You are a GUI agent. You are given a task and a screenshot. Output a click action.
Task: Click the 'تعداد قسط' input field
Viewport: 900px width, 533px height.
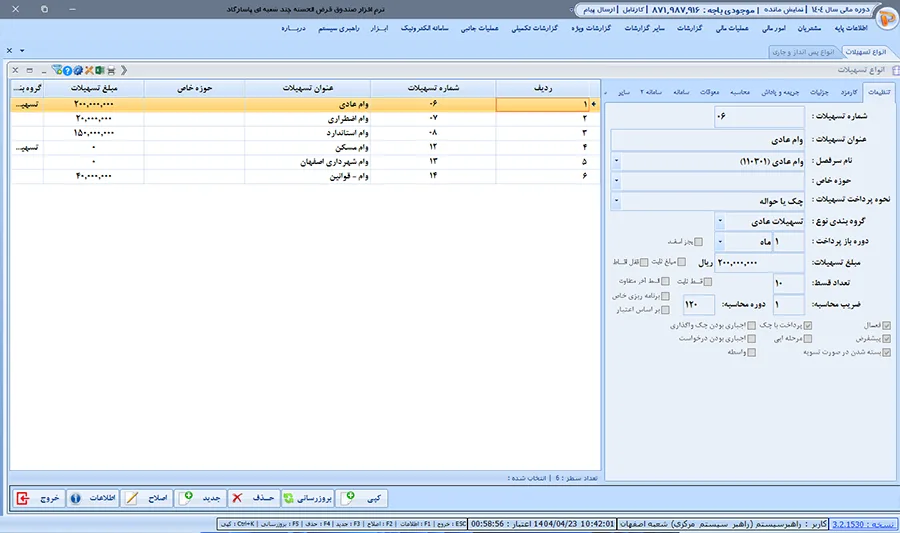(789, 283)
